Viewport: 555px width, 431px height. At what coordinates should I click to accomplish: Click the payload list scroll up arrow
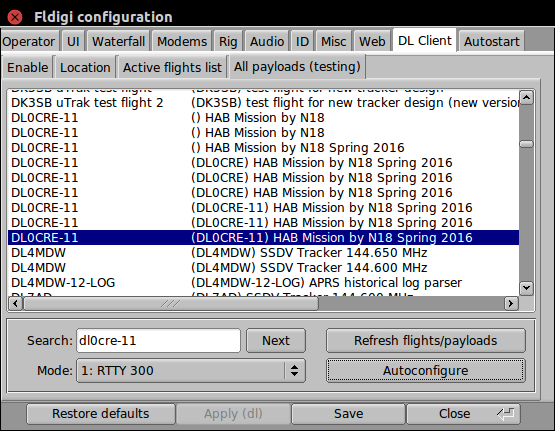tap(527, 97)
